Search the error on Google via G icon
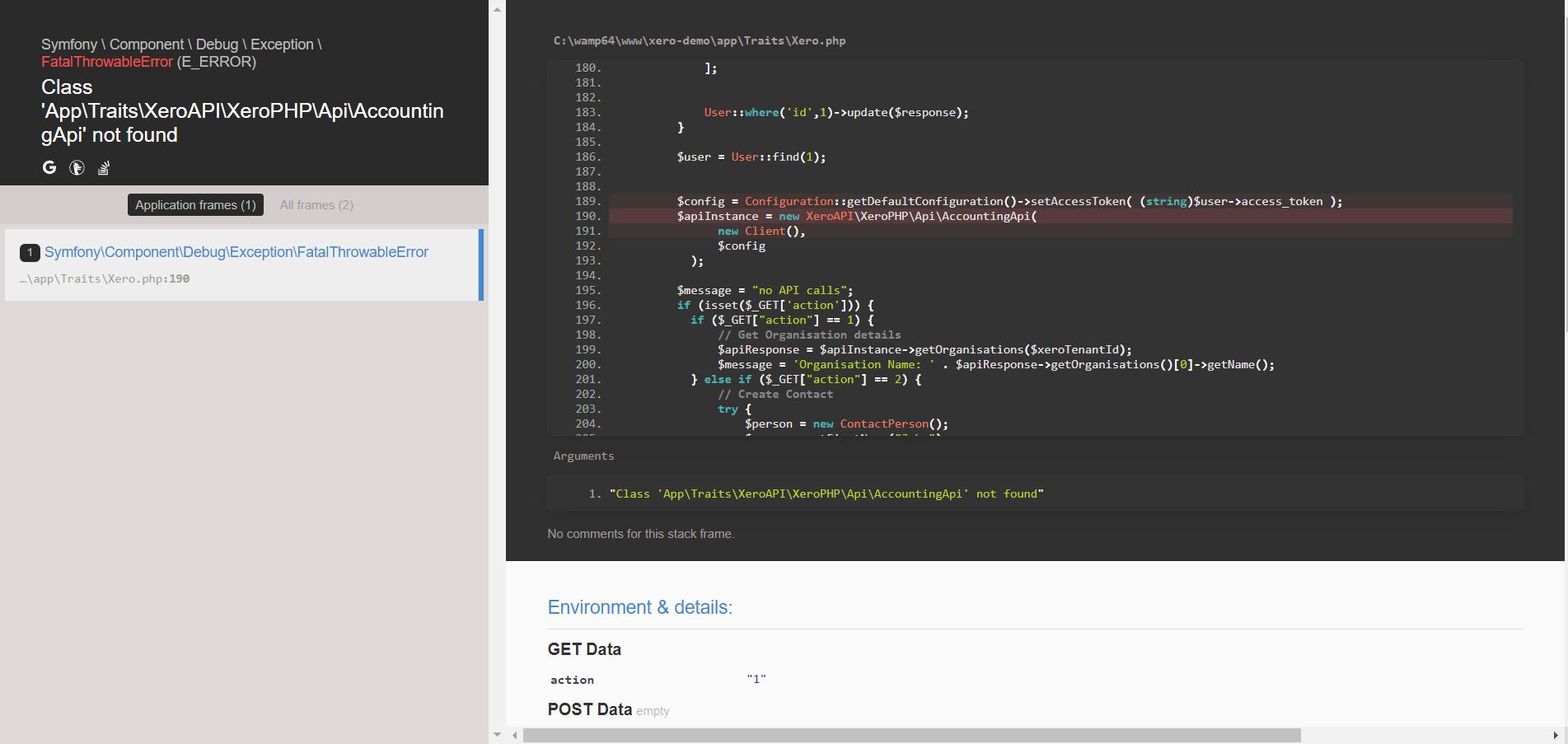Viewport: 1568px width, 744px height. [49, 167]
